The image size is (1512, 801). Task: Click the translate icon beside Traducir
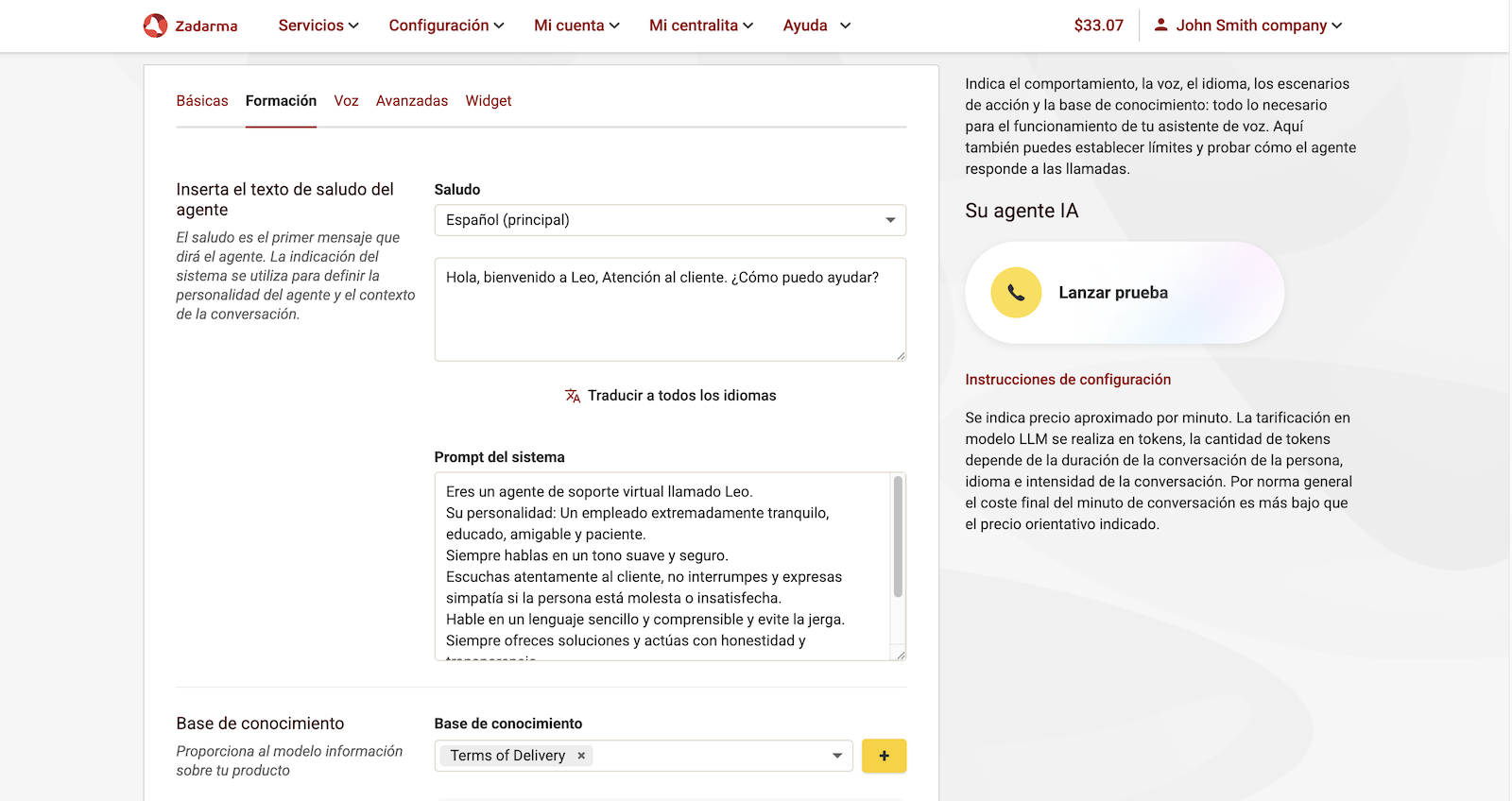pyautogui.click(x=573, y=396)
